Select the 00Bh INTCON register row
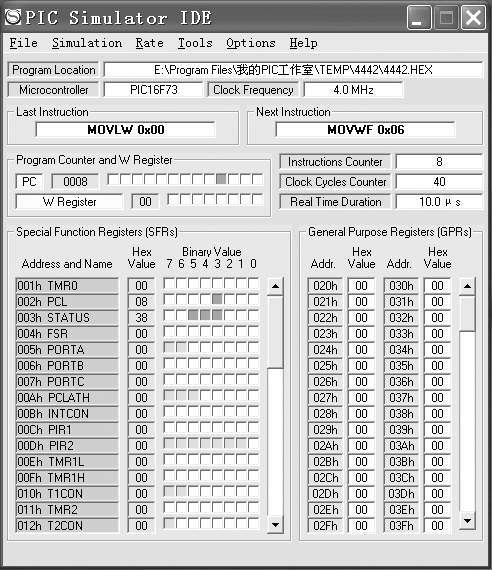Screen dimensions: 492x570 pos(67,414)
